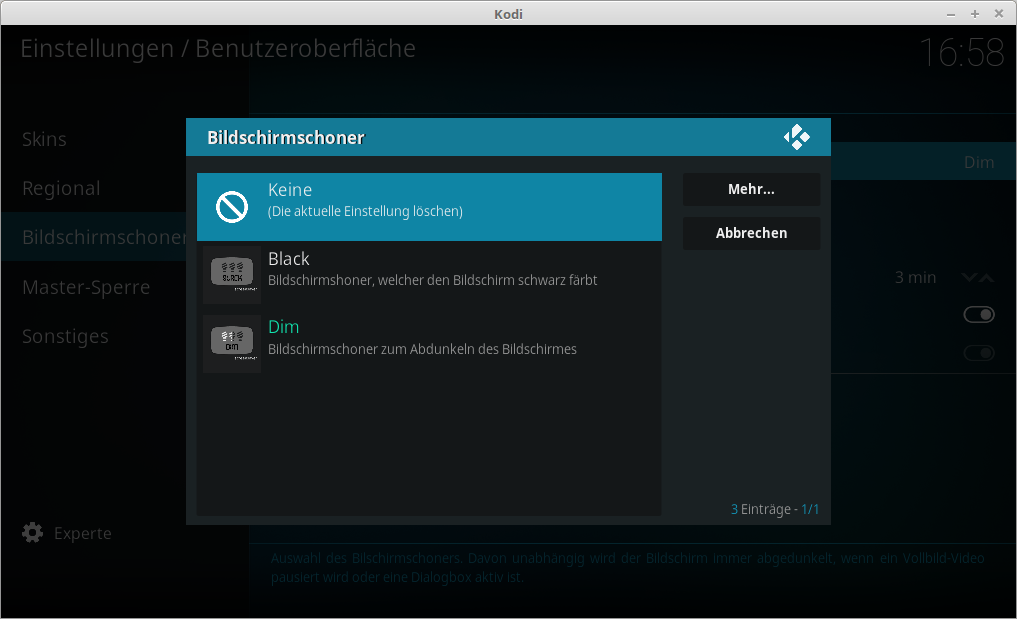Screen dimensions: 1017x619
Task: Click the Black screensaver thumbnail icon
Action: (232, 275)
